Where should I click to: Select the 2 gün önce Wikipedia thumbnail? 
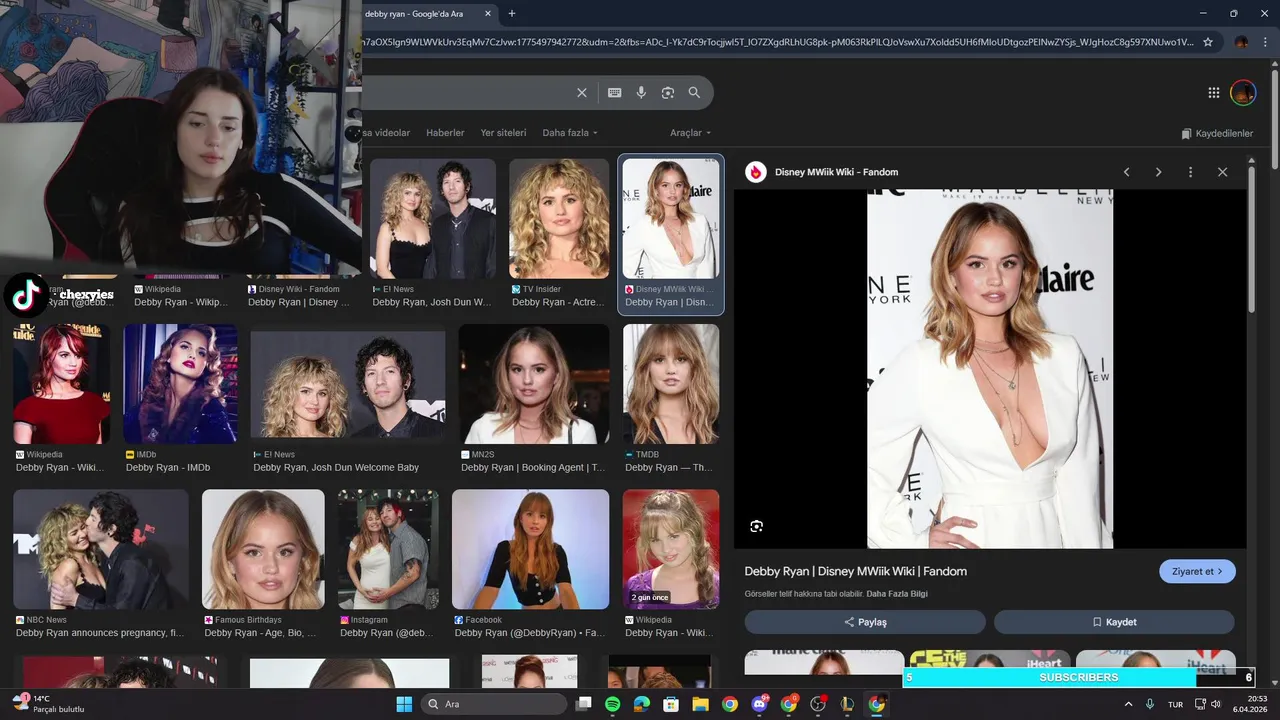click(x=671, y=549)
